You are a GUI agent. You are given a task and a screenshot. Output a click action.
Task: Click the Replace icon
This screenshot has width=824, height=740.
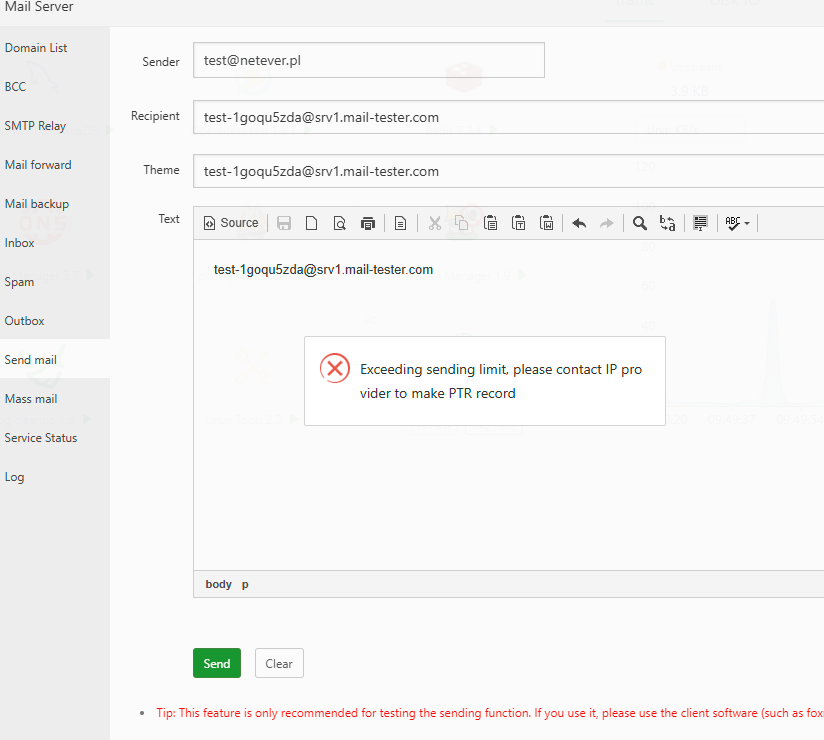click(667, 223)
